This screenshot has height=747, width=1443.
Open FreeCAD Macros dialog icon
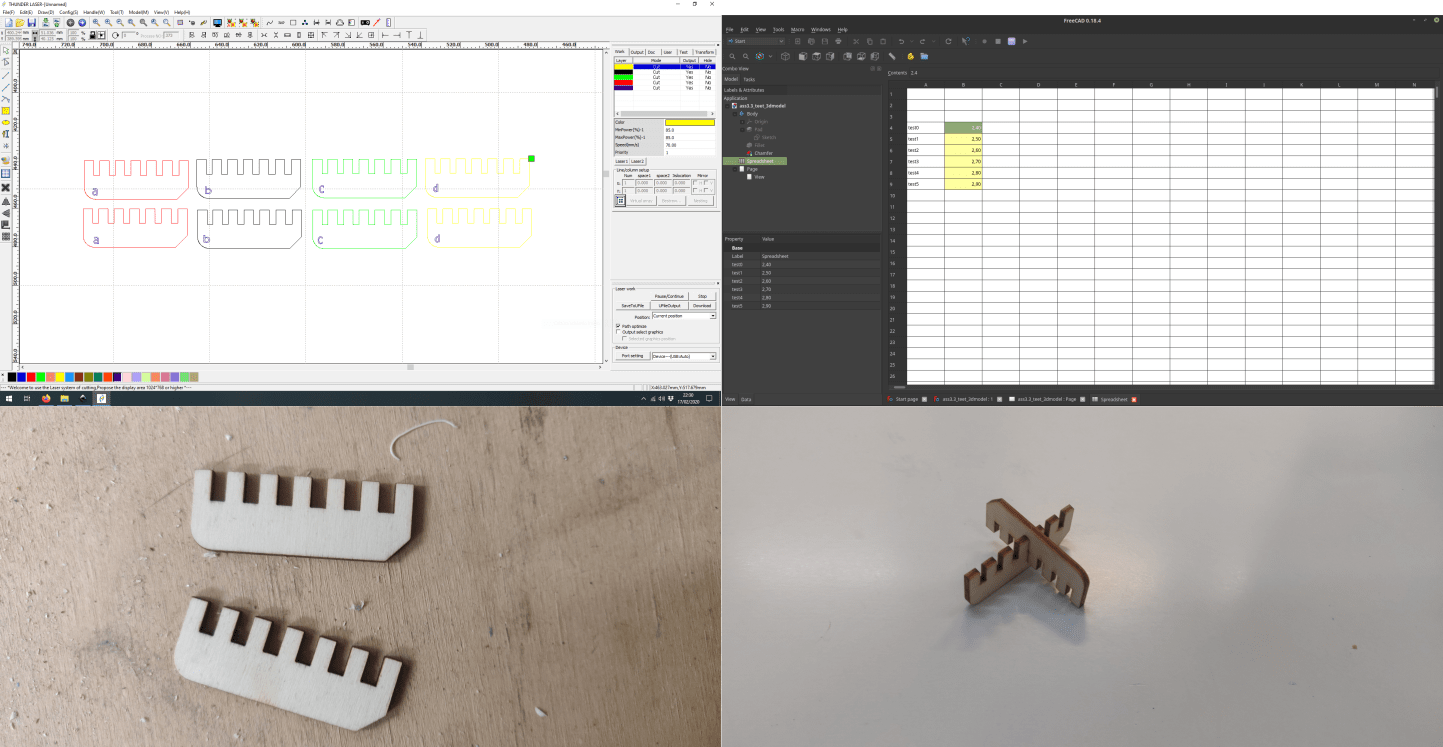(1011, 41)
